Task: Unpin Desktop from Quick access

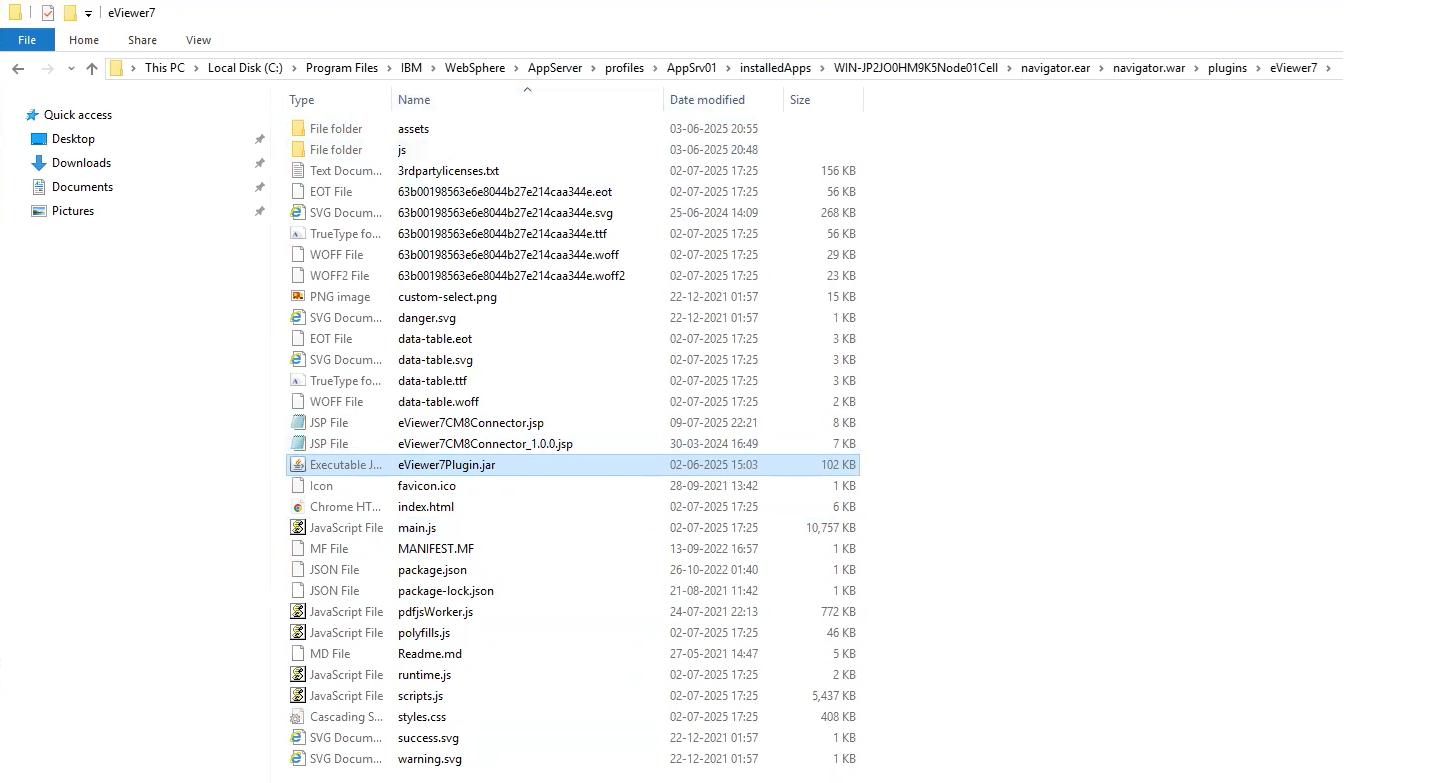Action: click(259, 138)
